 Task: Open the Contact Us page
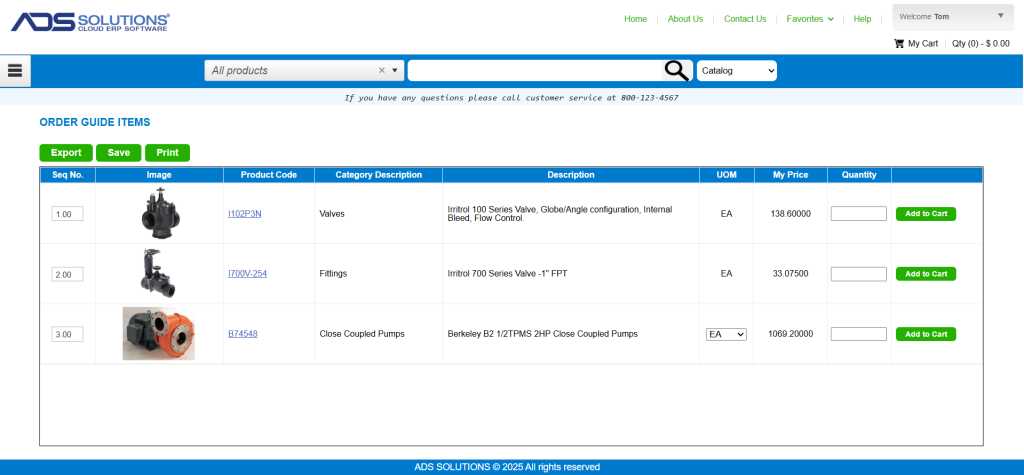tap(744, 19)
